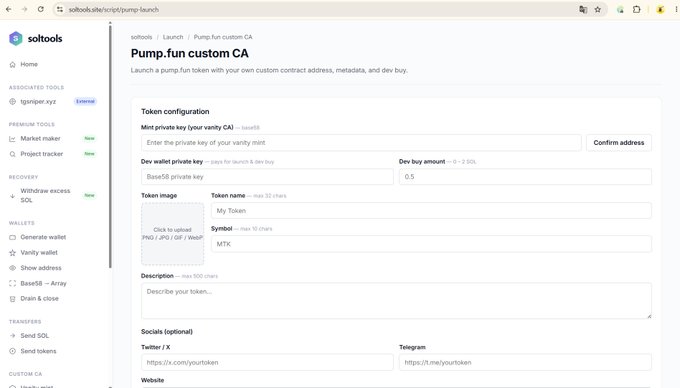Viewport: 680px width, 388px height.
Task: Focus the Dev wallet private key field
Action: tap(267, 177)
